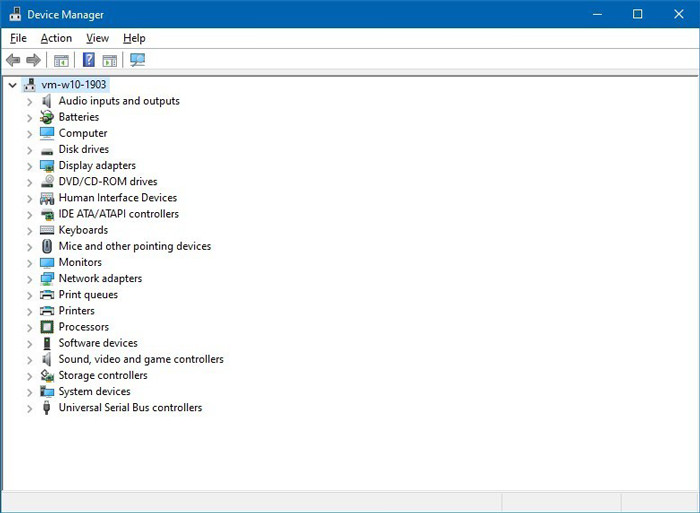The image size is (700, 513).
Task: Click the DVD/CD-ROM drives disc icon
Action: click(x=47, y=182)
